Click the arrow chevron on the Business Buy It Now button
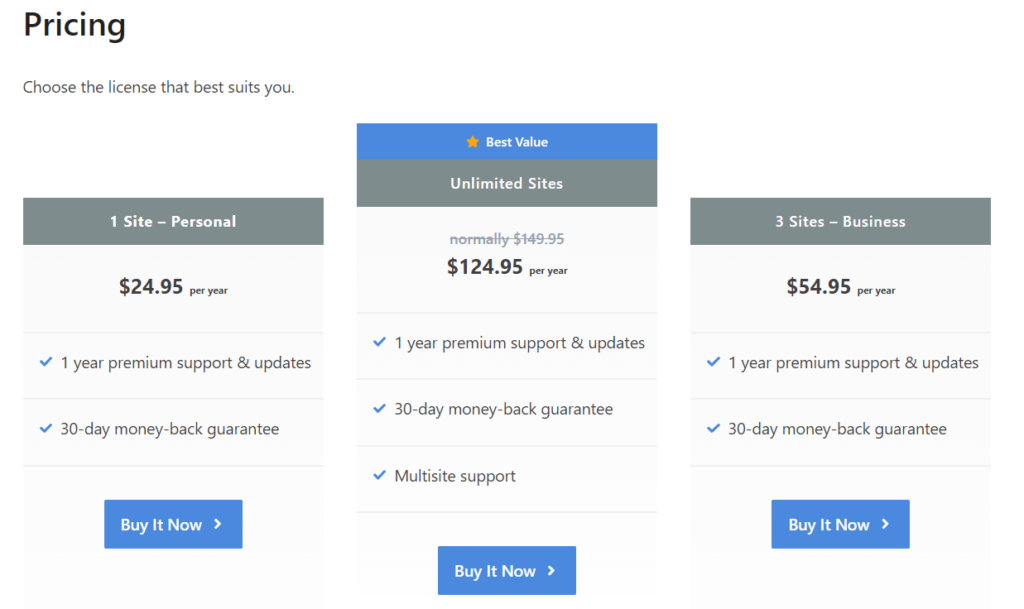The width and height of the screenshot is (1024, 609). (x=886, y=524)
